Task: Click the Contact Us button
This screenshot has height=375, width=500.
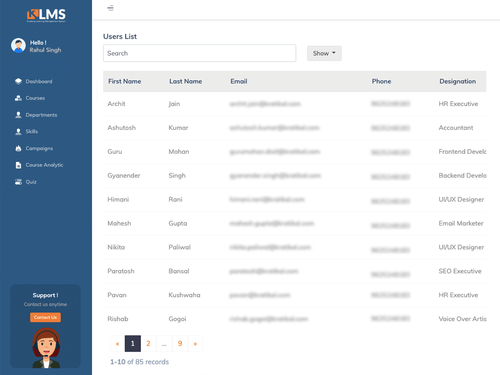Action: pyautogui.click(x=45, y=317)
